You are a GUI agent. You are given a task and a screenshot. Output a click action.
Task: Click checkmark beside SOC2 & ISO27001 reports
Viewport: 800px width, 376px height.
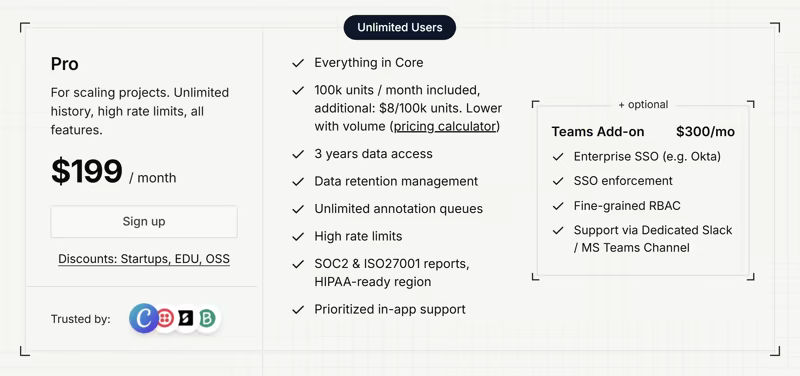pos(298,264)
